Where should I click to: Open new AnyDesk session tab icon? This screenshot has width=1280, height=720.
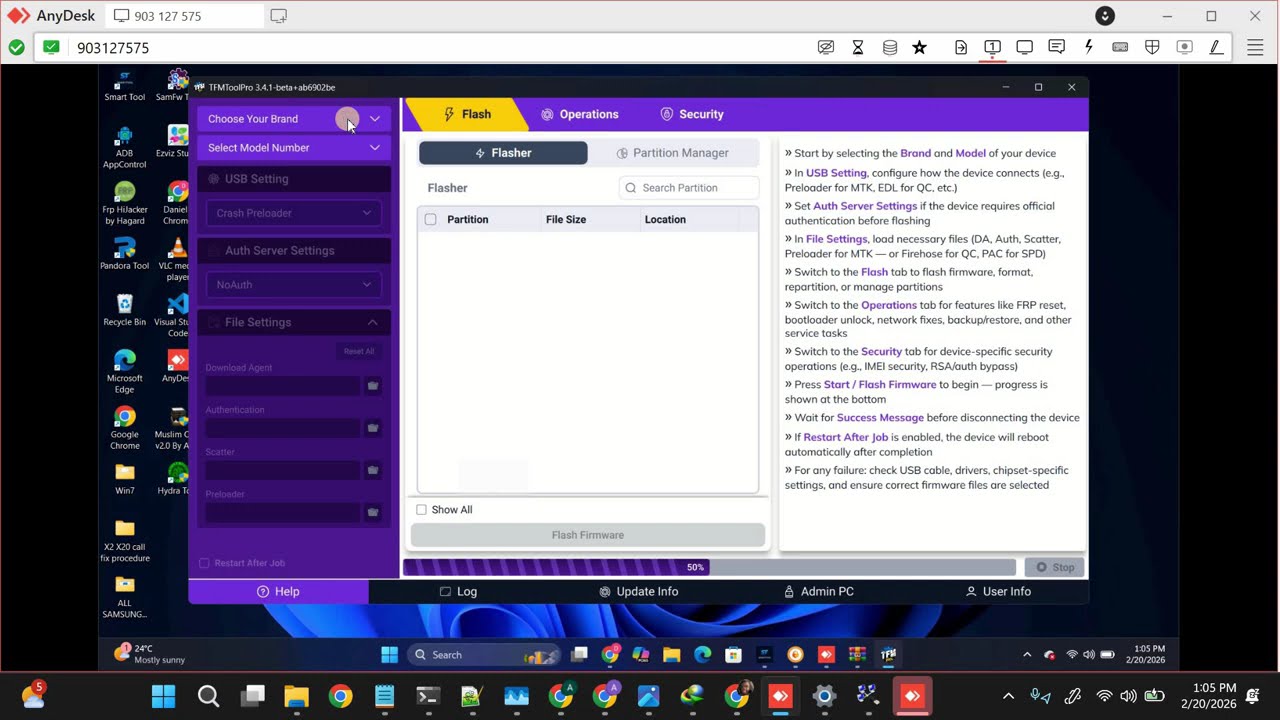point(279,16)
